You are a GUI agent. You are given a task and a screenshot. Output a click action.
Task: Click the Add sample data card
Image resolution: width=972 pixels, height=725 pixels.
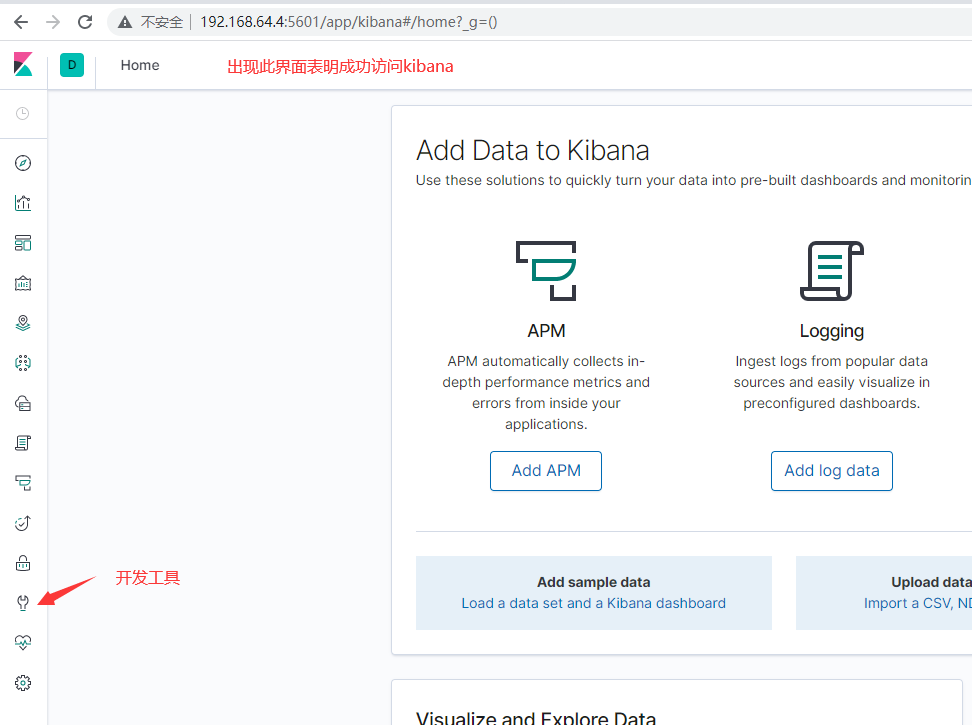(593, 593)
